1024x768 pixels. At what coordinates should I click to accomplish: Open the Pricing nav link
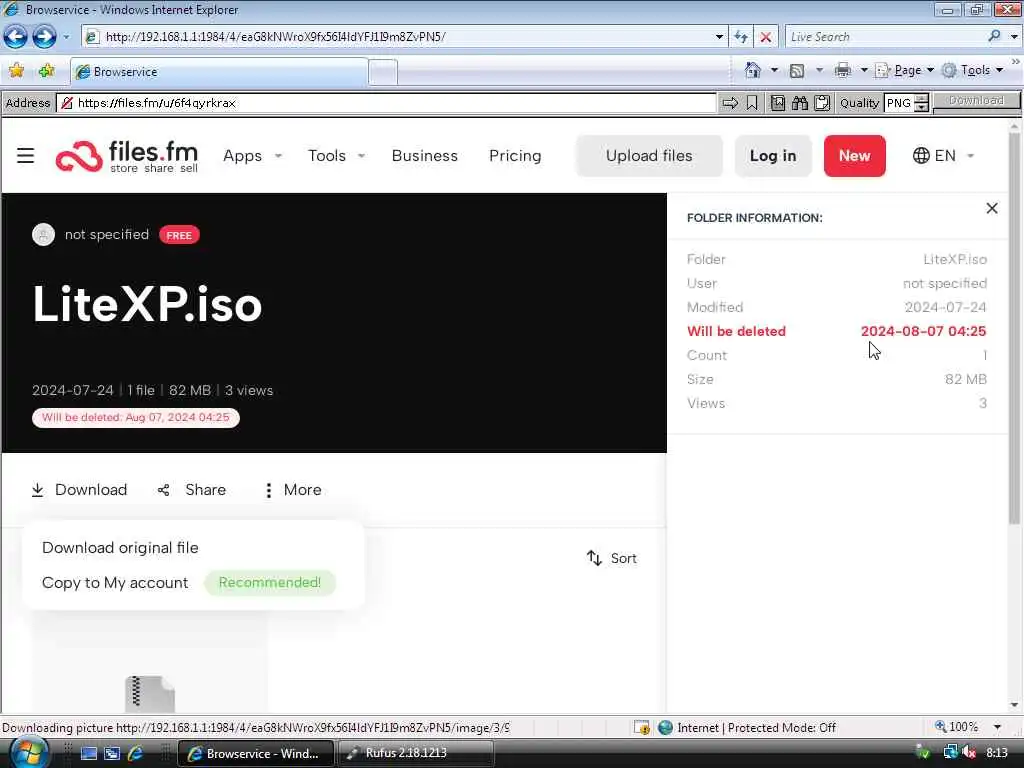515,155
